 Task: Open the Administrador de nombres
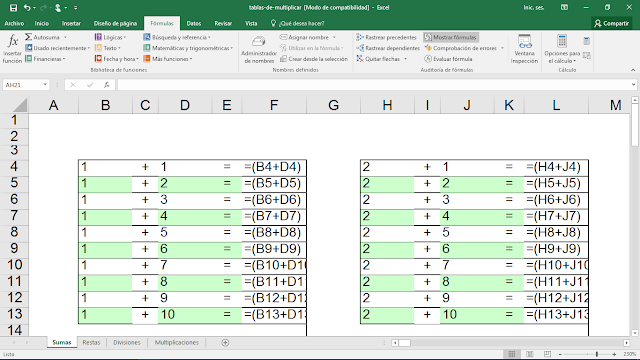259,49
